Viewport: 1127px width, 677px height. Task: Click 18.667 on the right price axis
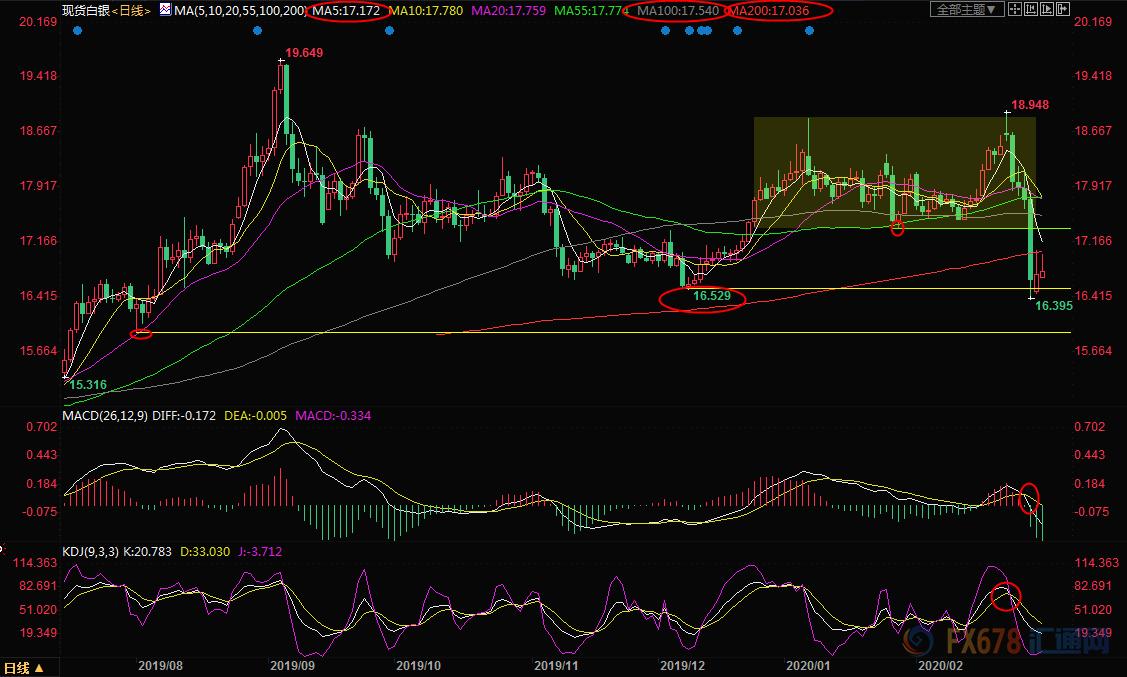tap(1092, 130)
